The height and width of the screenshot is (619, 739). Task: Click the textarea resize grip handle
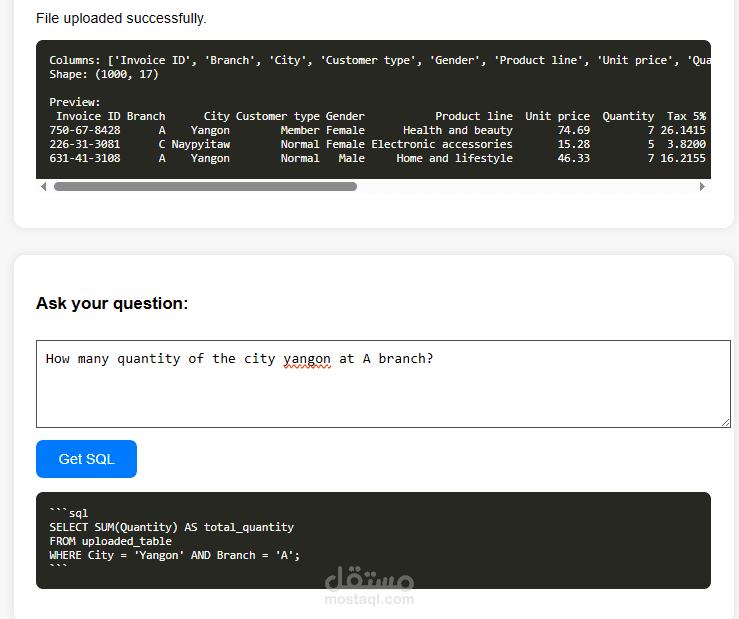tap(726, 423)
